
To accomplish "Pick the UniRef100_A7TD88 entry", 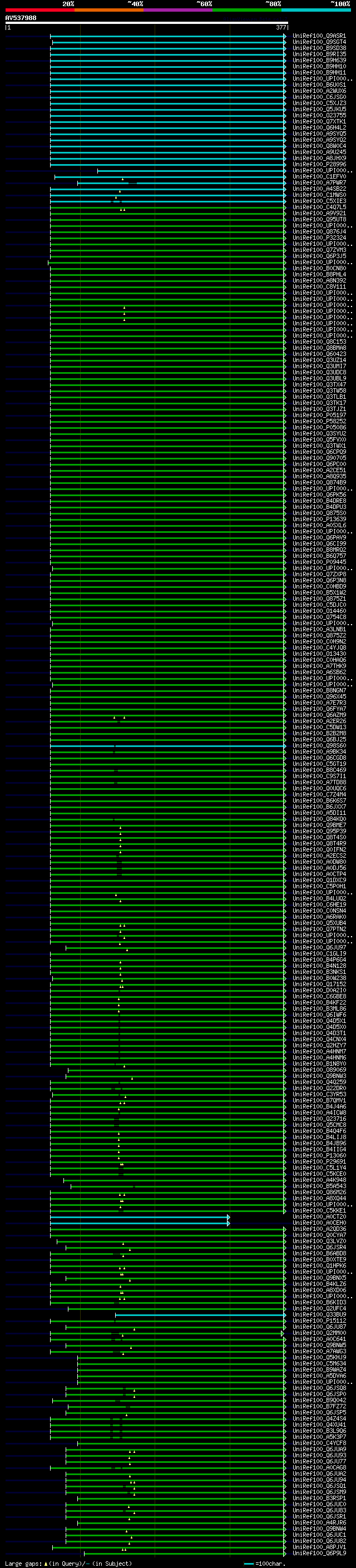I will coord(319,782).
